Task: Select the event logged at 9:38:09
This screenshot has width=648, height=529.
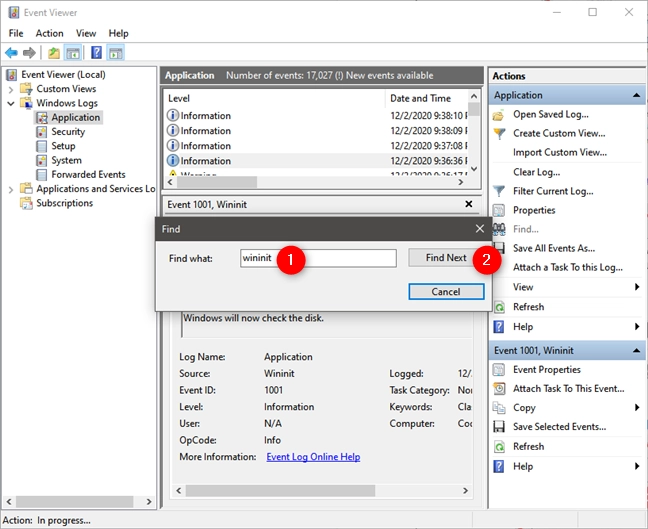Action: (316, 131)
